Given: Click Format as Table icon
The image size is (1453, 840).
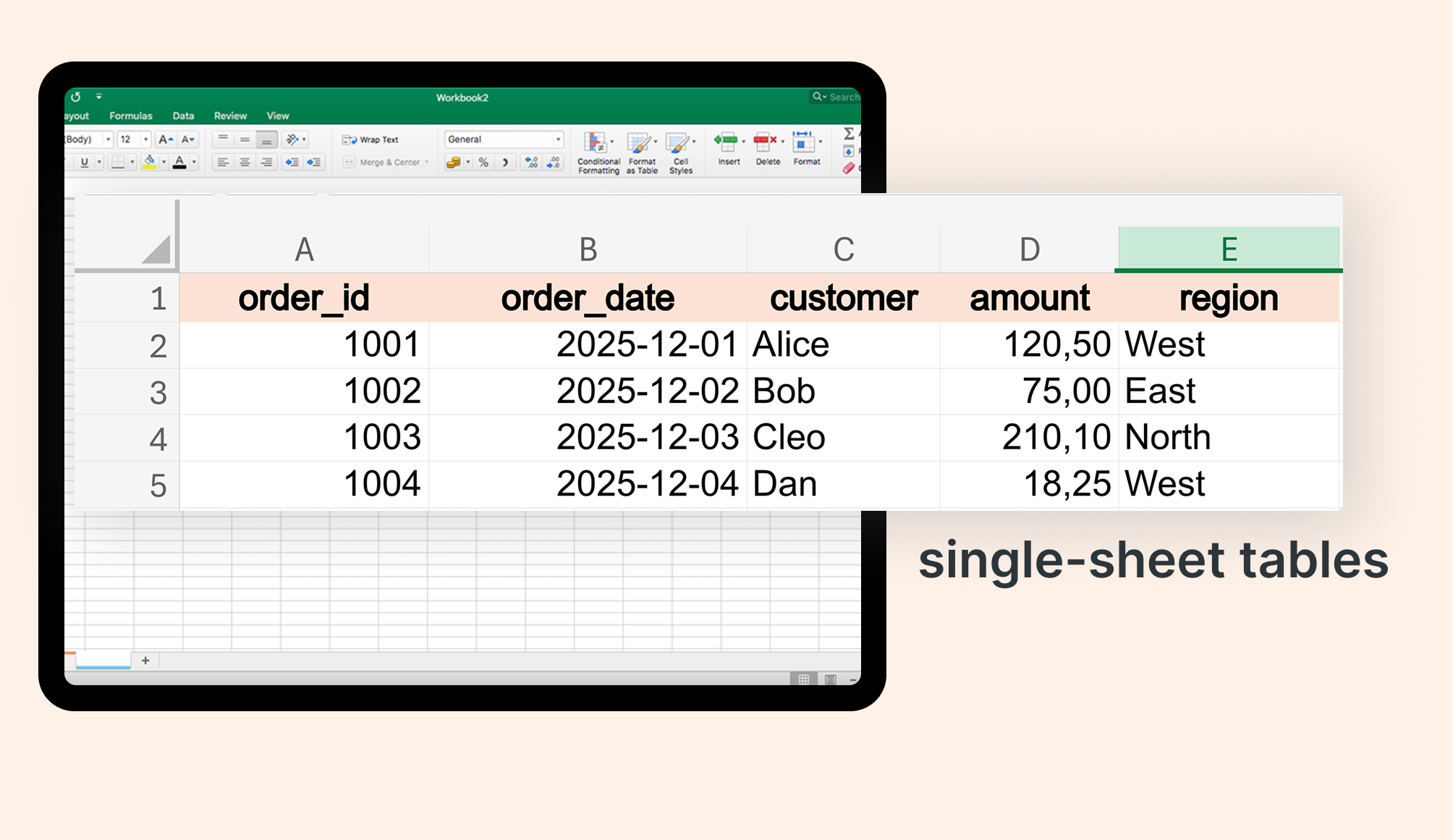Looking at the screenshot, I should click(x=639, y=143).
